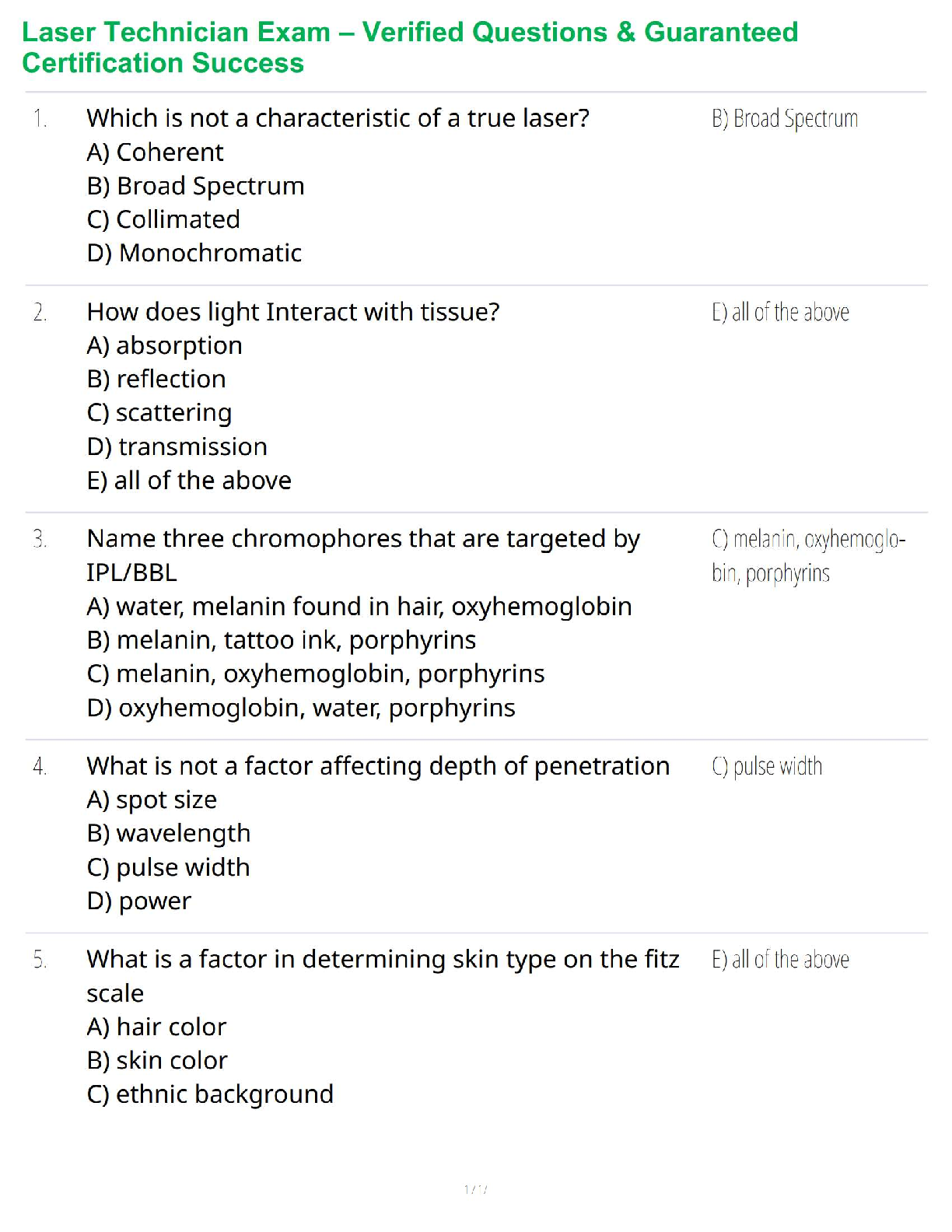Viewport: 952px width, 1232px height.
Task: Pick D) transmission in question 2
Action: [x=177, y=446]
